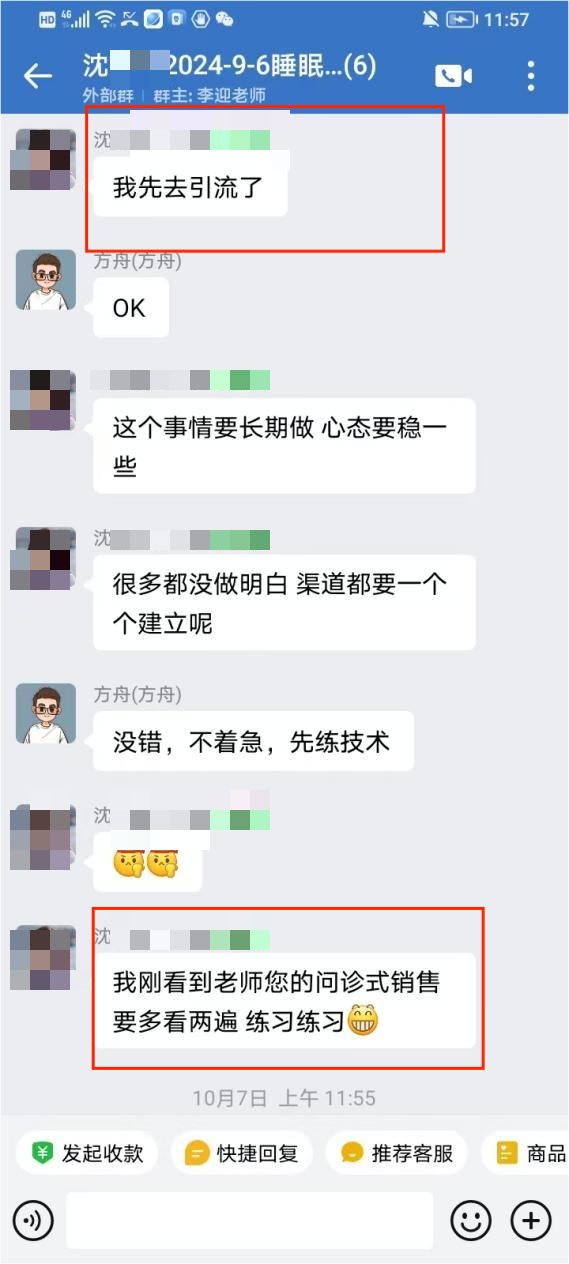Tap 方舟's avatar beside 没错，不着急 message
This screenshot has width=569, height=1264.
tap(46, 714)
